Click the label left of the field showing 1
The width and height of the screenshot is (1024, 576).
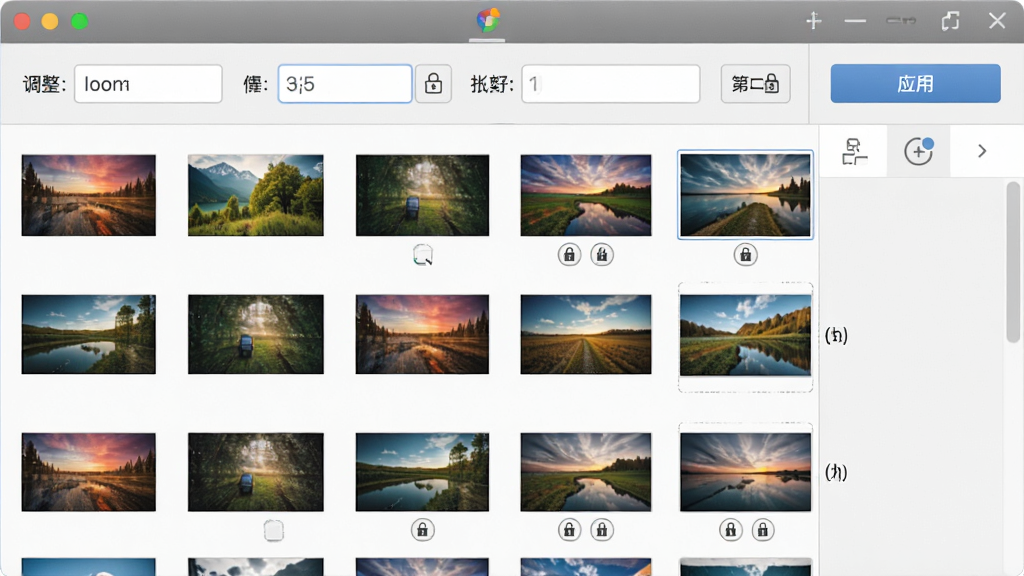pyautogui.click(x=492, y=84)
